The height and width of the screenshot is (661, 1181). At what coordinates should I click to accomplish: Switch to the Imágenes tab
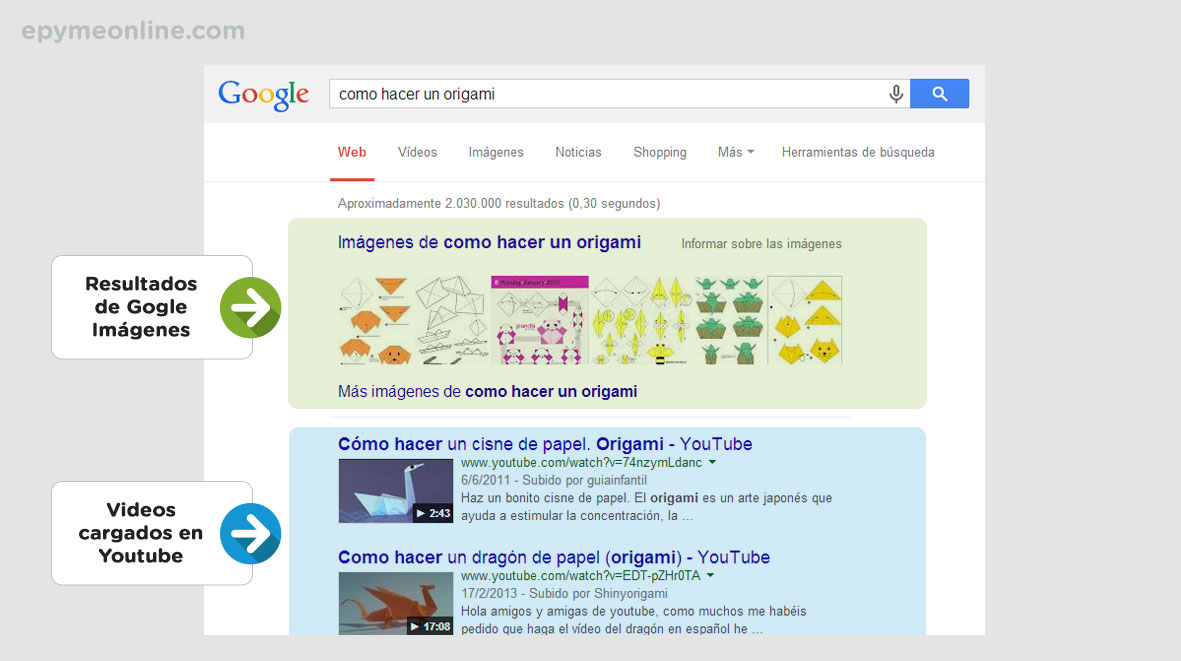click(x=496, y=153)
